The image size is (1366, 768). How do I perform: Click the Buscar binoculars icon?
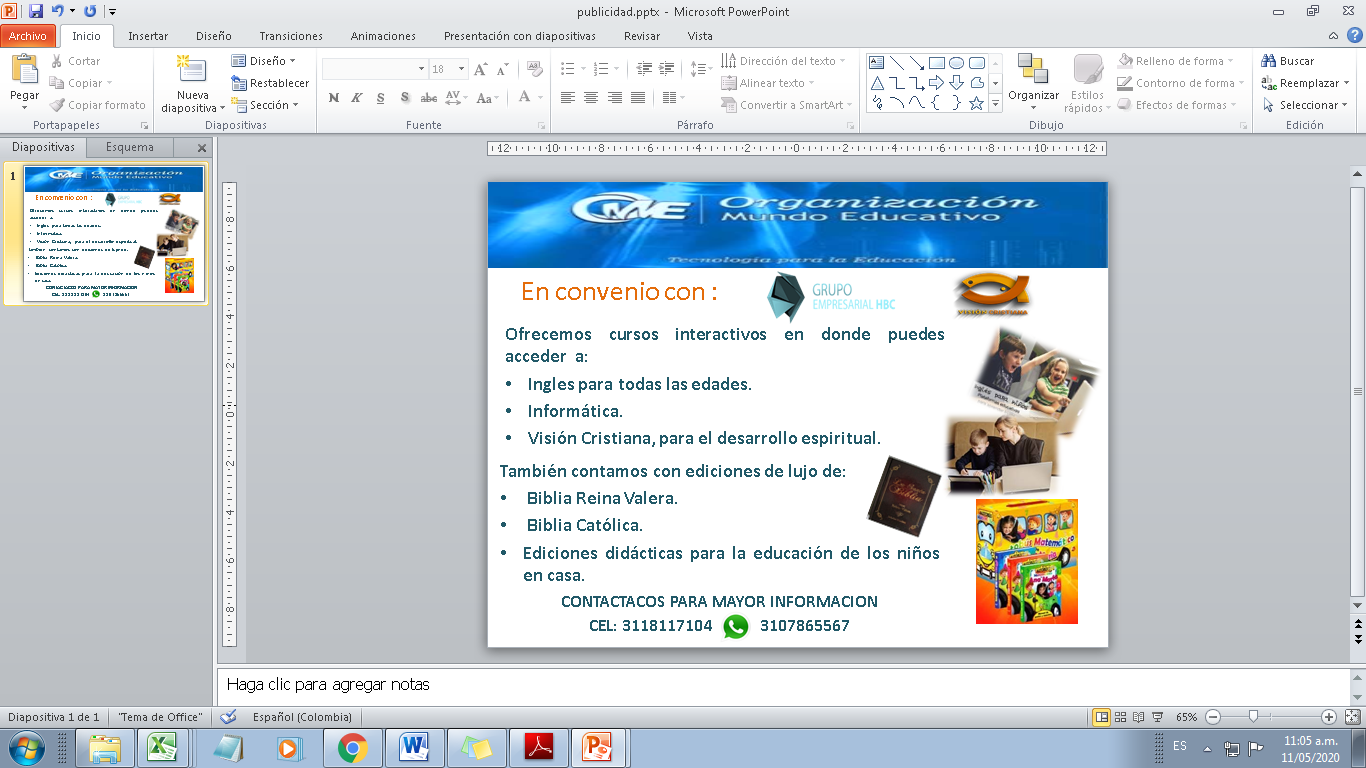coord(1269,61)
